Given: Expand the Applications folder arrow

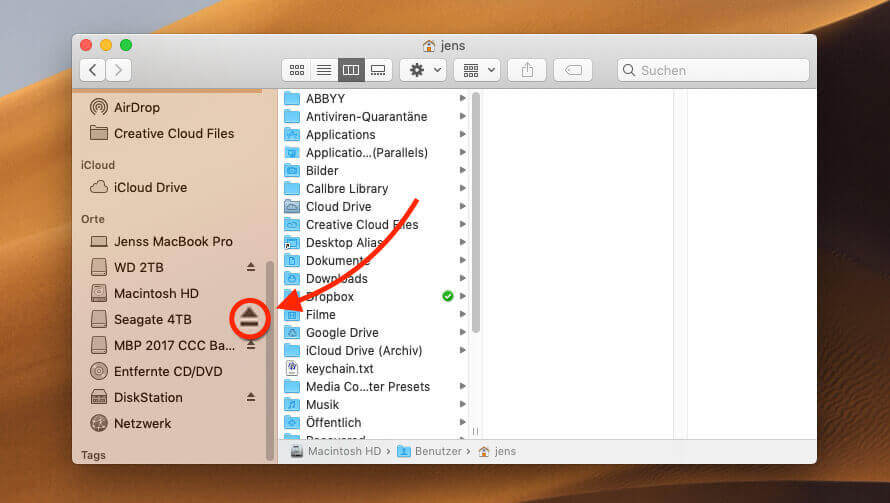Looking at the screenshot, I should point(462,135).
